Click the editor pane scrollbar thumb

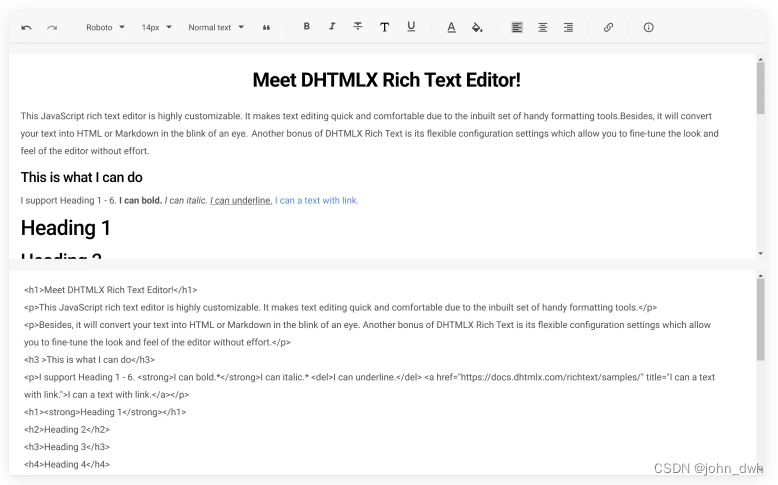click(761, 88)
